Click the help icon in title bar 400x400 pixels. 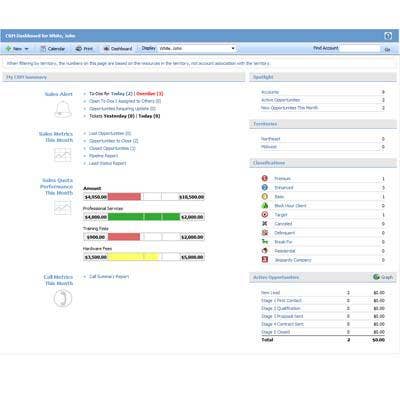pyautogui.click(x=388, y=36)
